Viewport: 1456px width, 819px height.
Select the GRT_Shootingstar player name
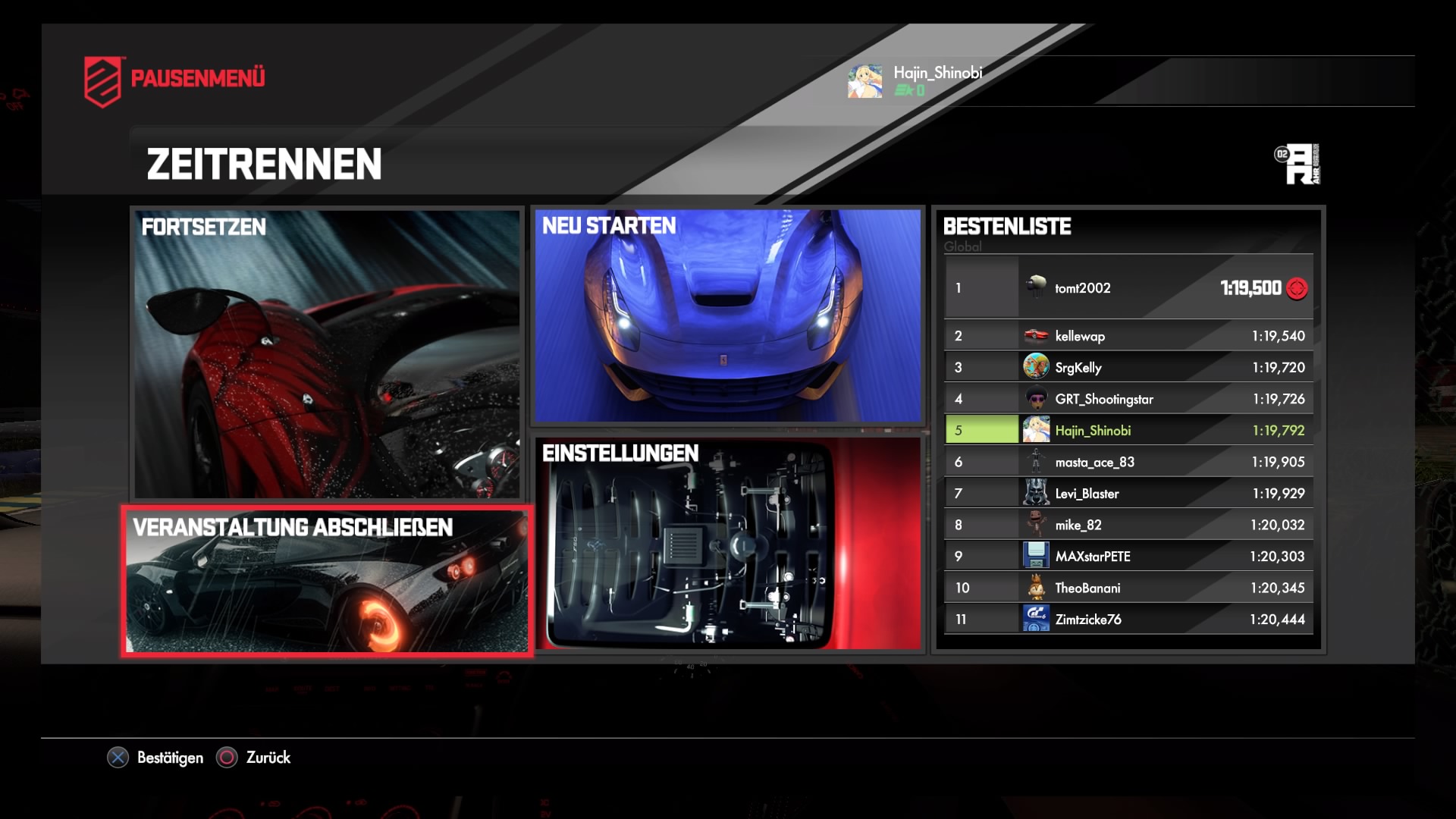click(x=1104, y=400)
